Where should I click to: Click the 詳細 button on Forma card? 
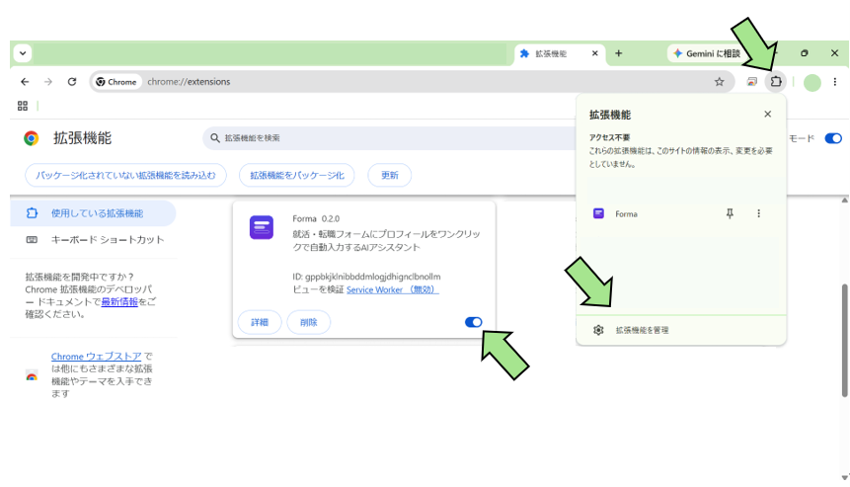[260, 322]
